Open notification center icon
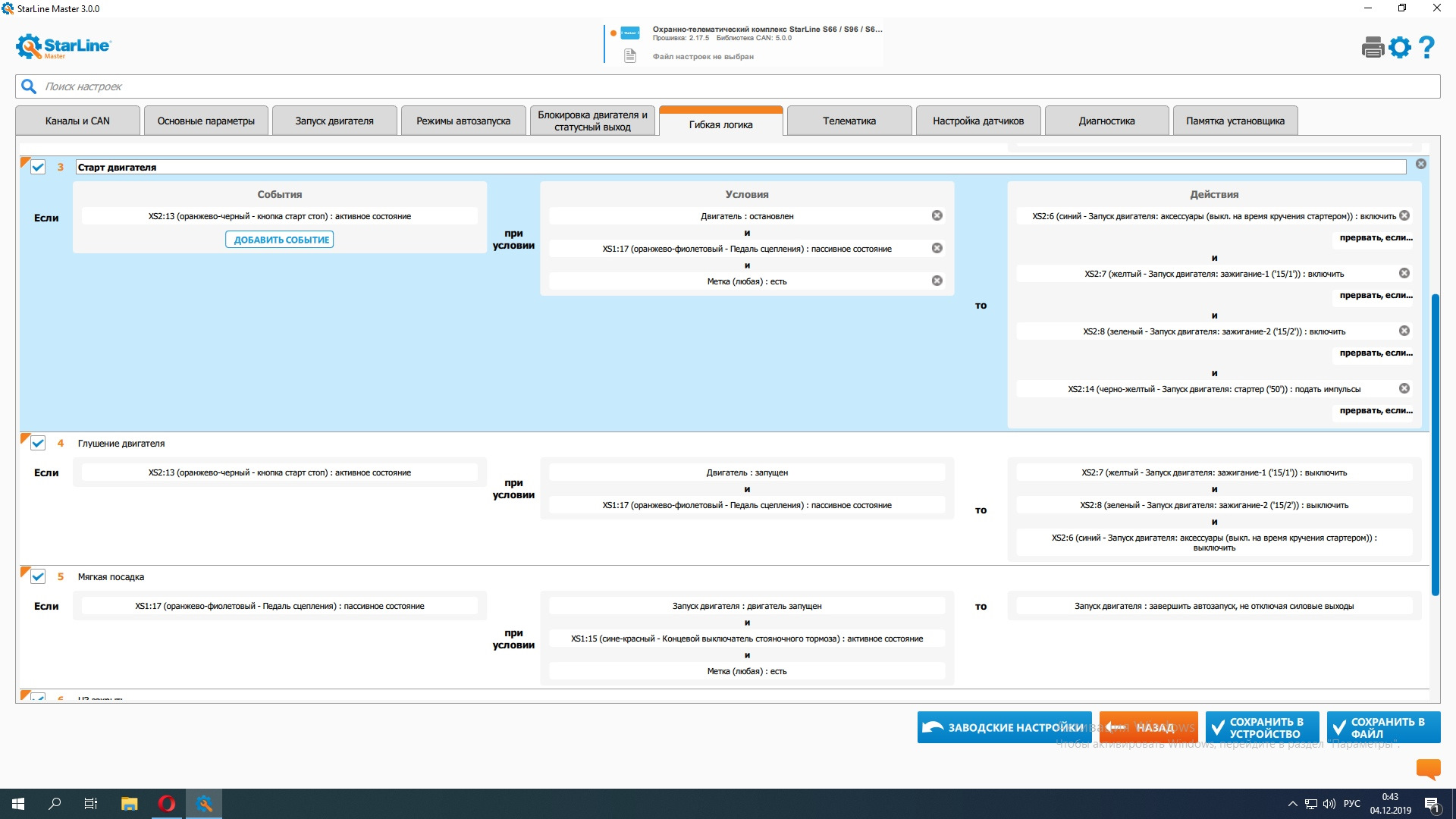1456x819 pixels. pos(1432,805)
